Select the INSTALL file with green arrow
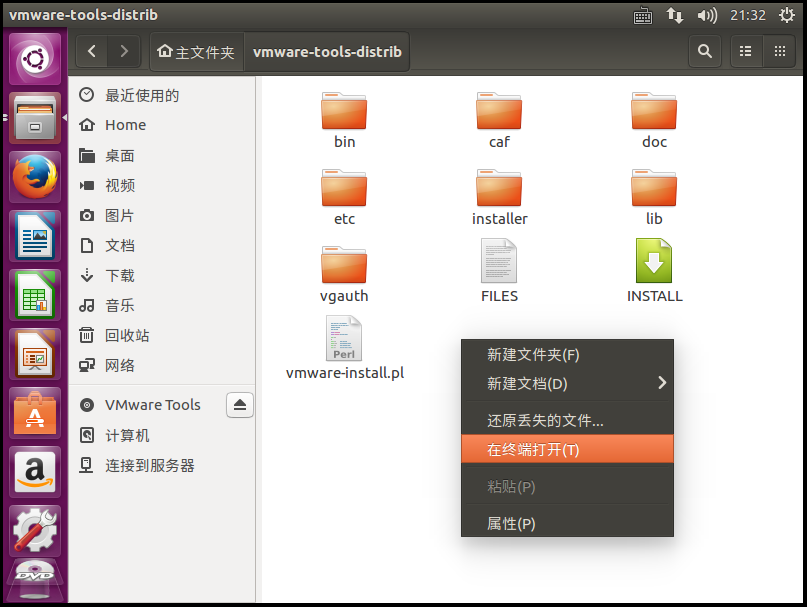 point(654,271)
